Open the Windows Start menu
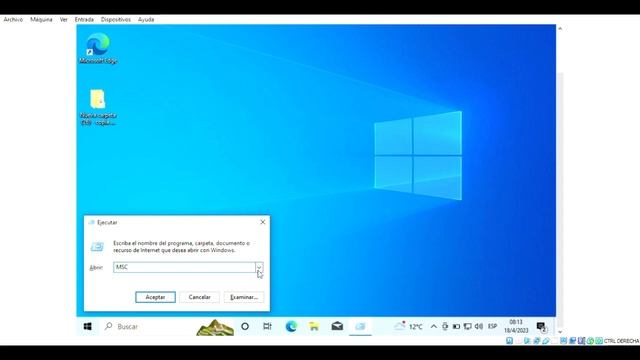 coord(87,326)
